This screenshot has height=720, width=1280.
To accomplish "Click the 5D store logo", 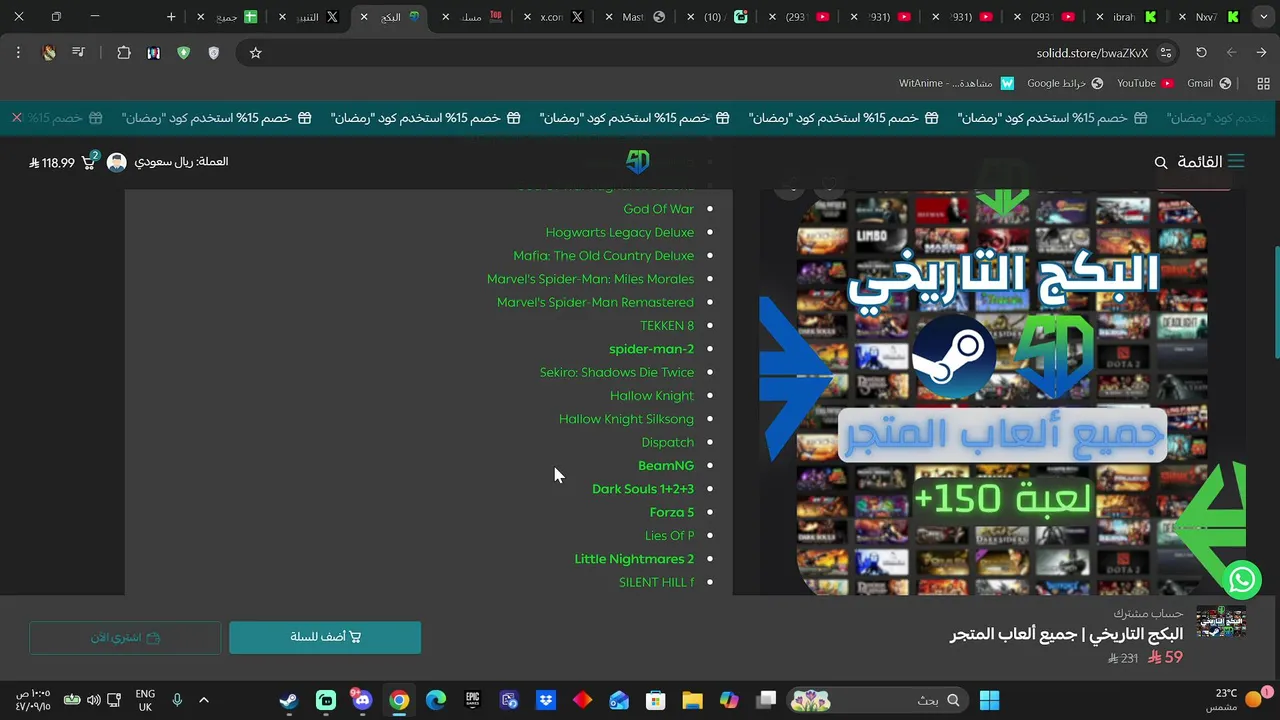I will 638,162.
